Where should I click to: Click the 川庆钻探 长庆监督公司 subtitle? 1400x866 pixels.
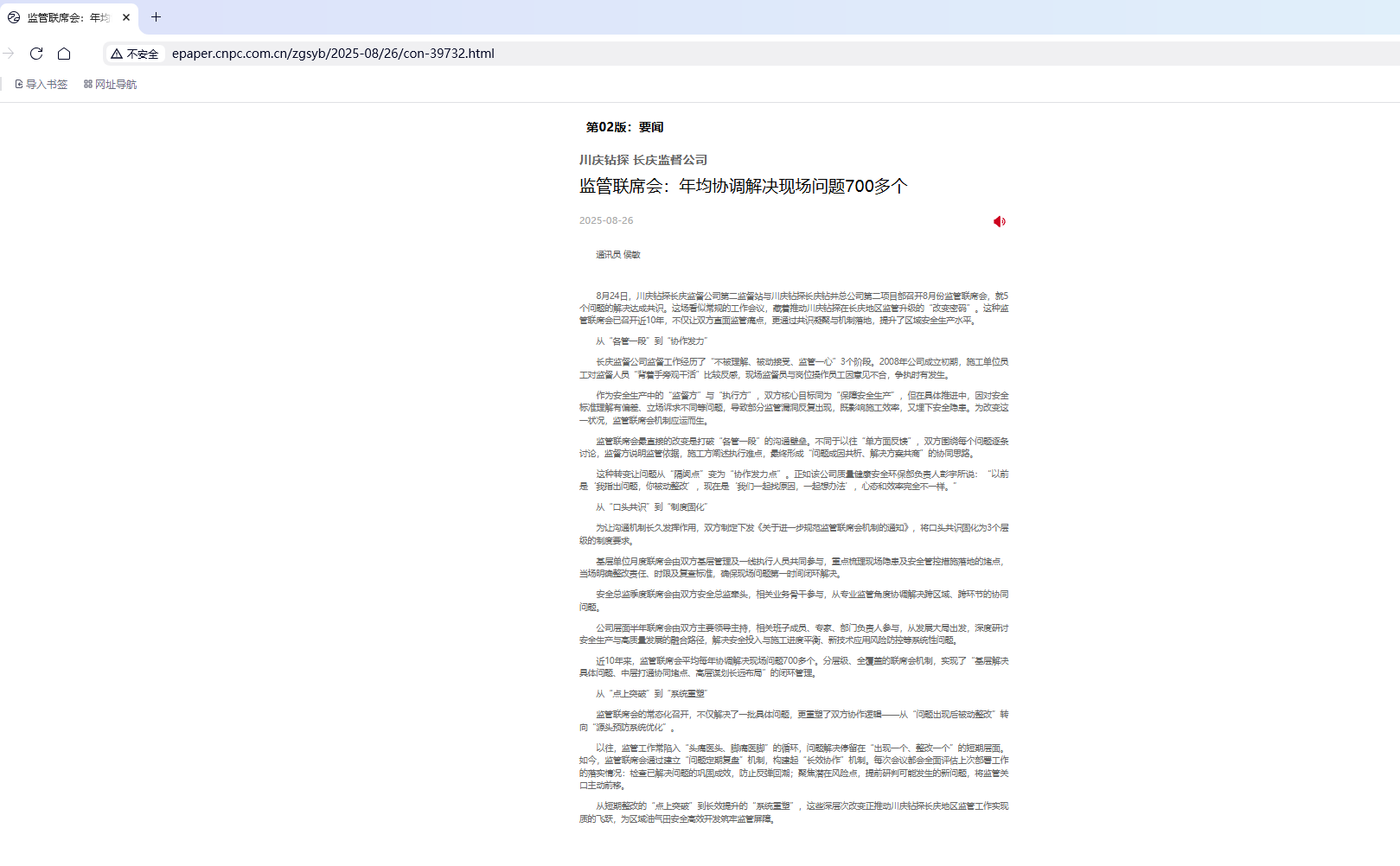pos(643,160)
